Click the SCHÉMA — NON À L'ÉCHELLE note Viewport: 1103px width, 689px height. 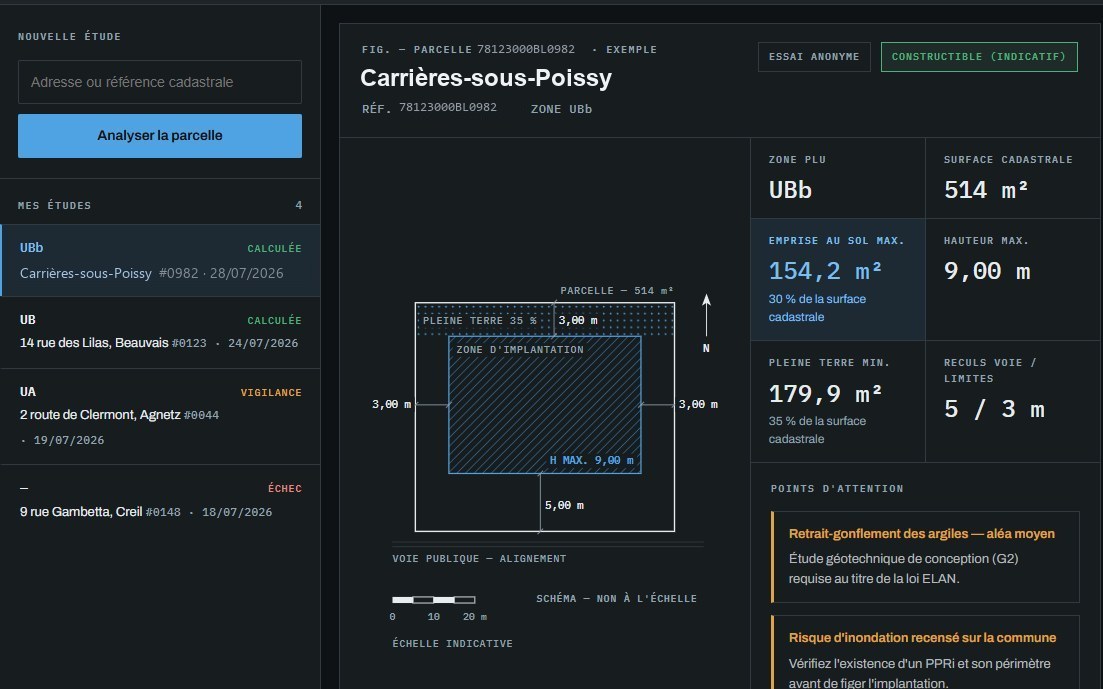[x=616, y=599]
